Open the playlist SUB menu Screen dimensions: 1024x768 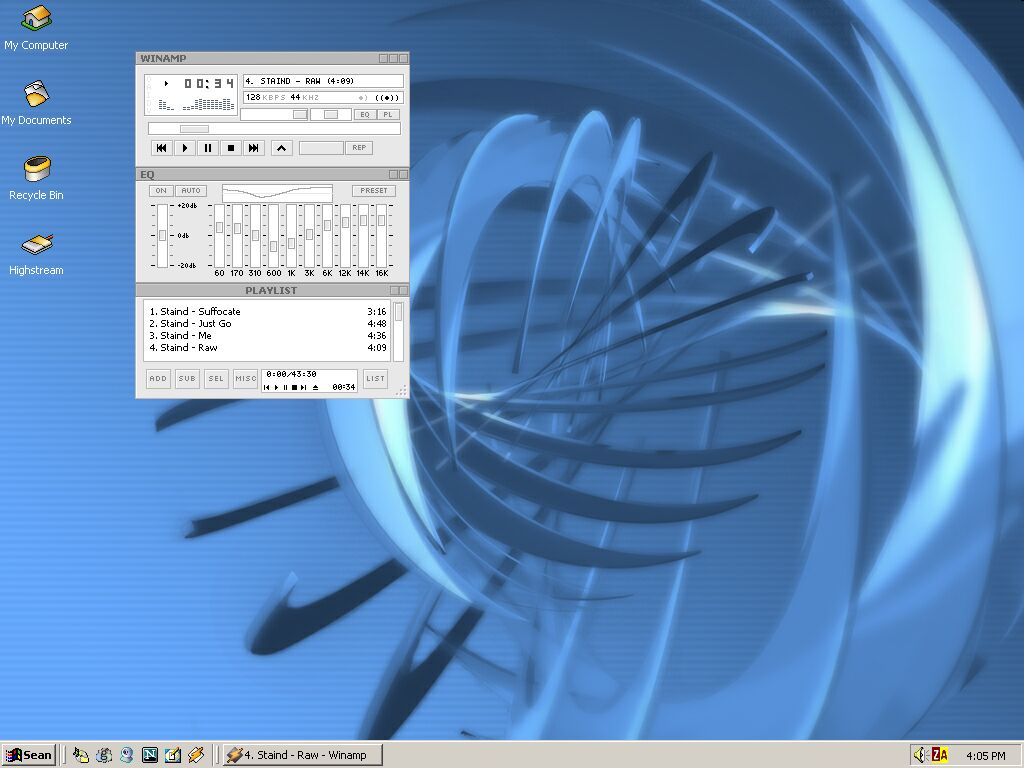click(187, 379)
